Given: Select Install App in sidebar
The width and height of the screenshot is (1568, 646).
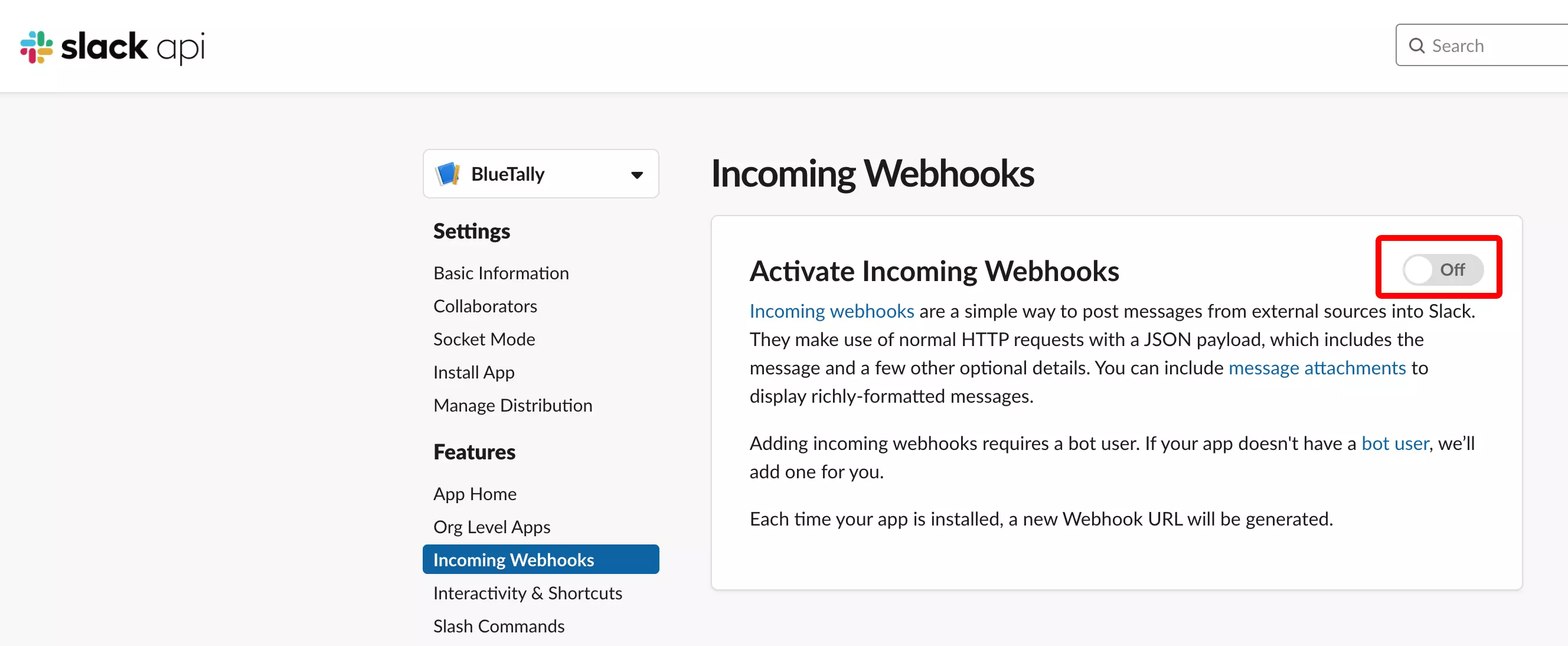Looking at the screenshot, I should tap(473, 371).
